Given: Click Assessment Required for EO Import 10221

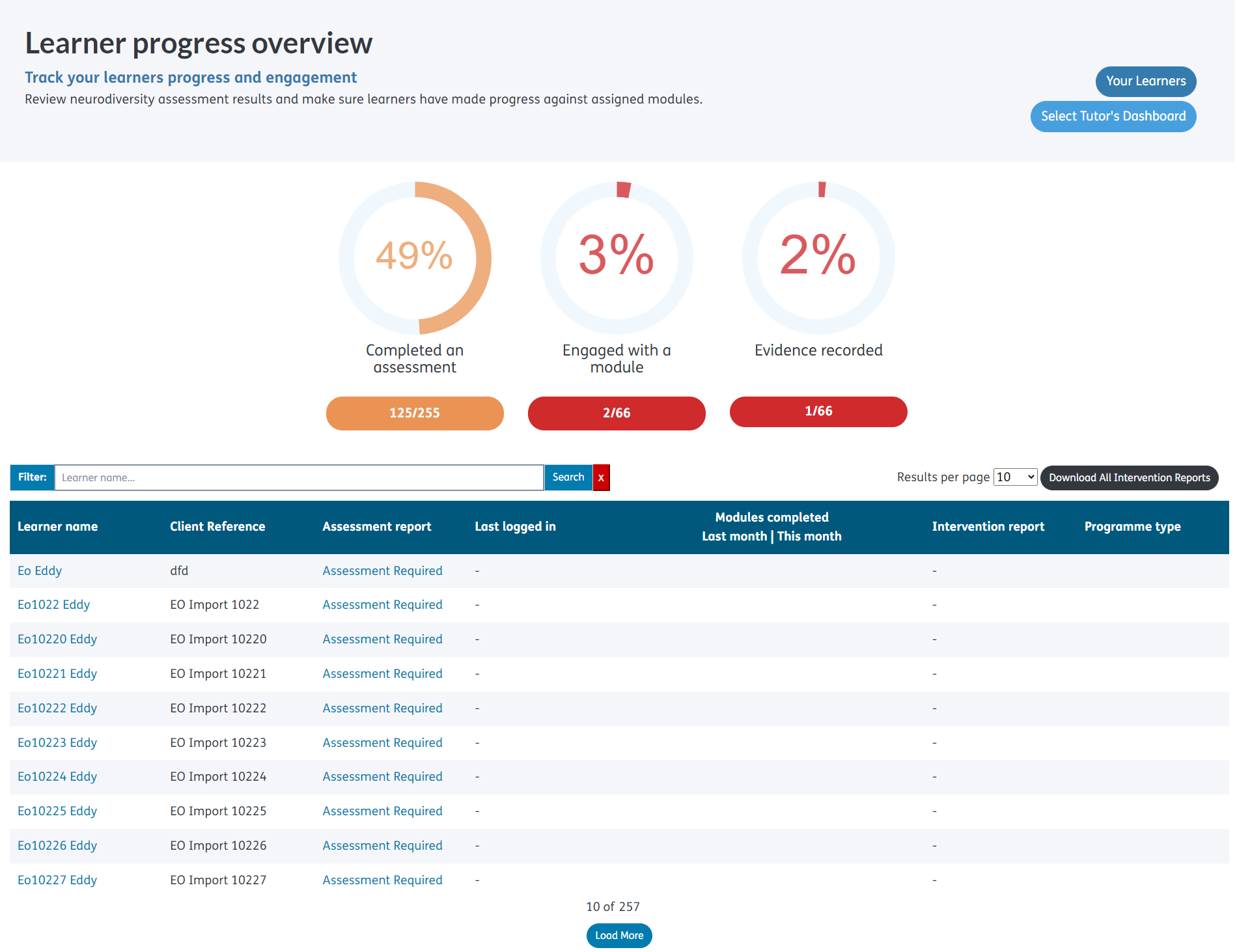Looking at the screenshot, I should pyautogui.click(x=382, y=674).
